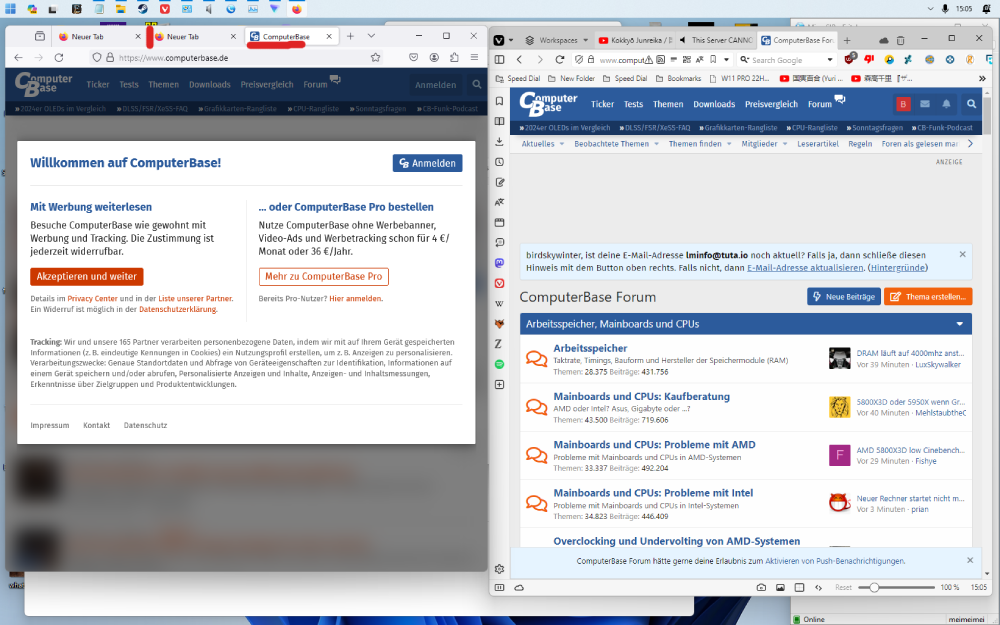Open the Mastodon web panel
The height and width of the screenshot is (625, 1000).
pyautogui.click(x=499, y=263)
